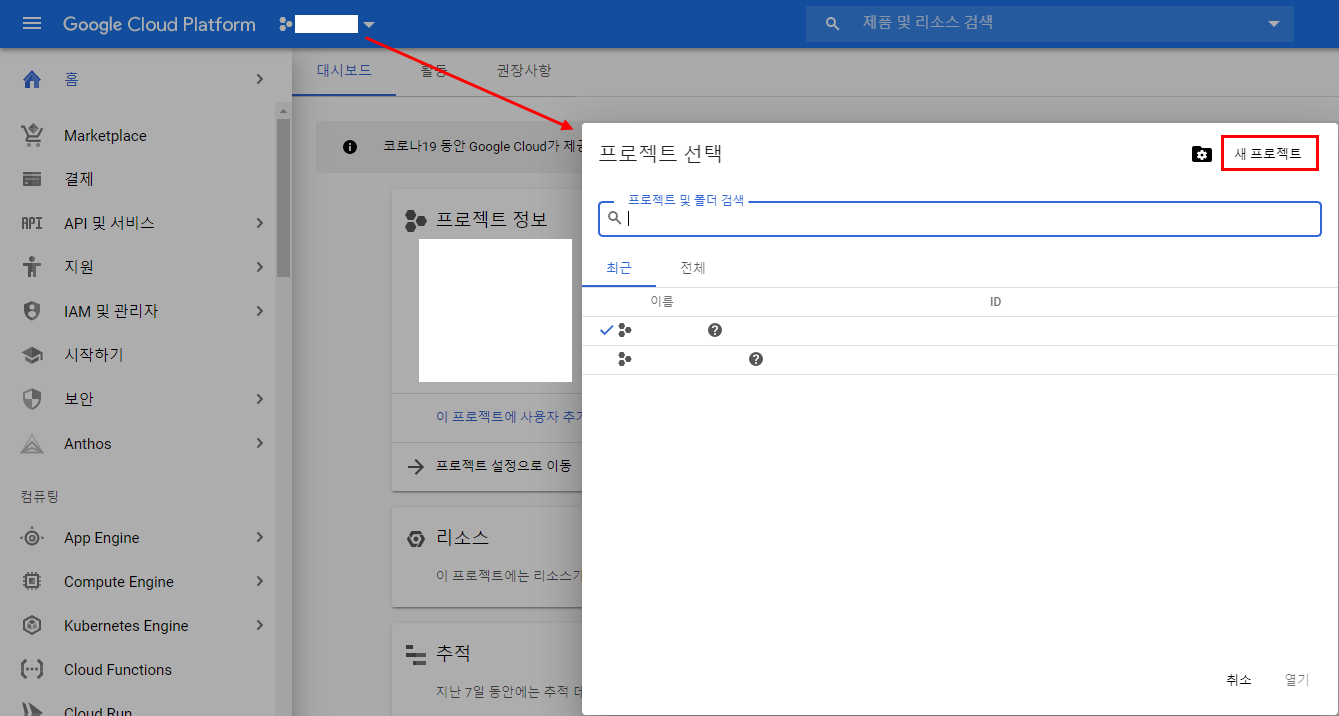Open Cloud Functions in the sidebar

pyautogui.click(x=118, y=670)
